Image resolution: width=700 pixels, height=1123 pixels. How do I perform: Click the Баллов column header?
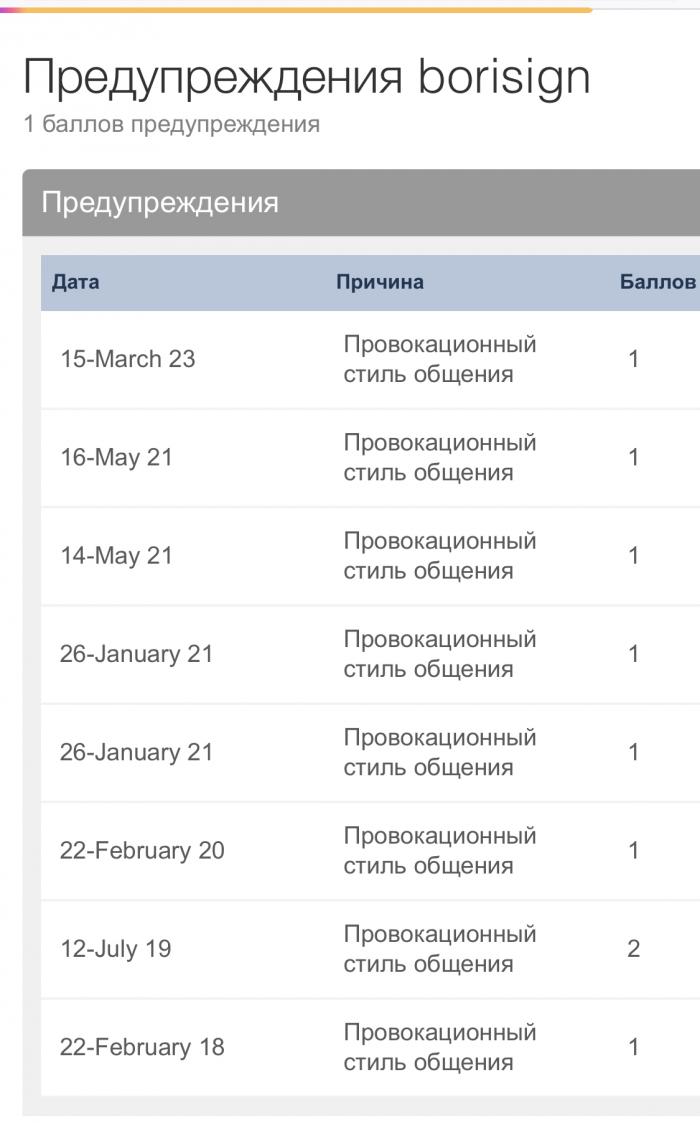657,281
